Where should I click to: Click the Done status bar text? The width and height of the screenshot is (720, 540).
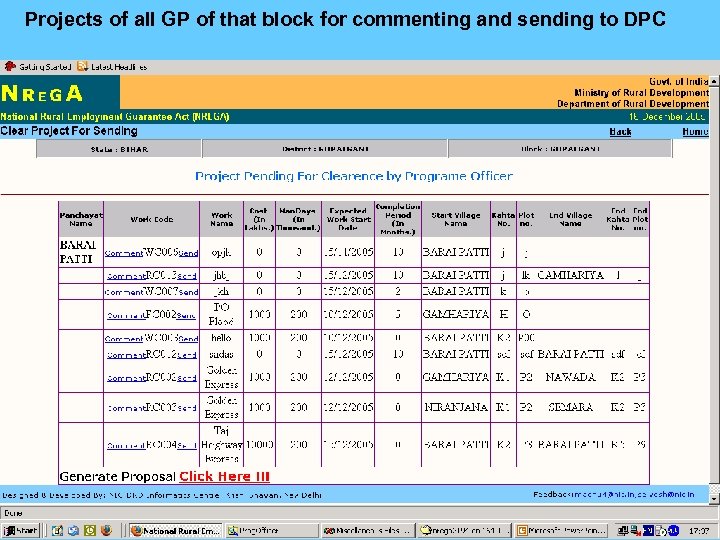point(13,513)
